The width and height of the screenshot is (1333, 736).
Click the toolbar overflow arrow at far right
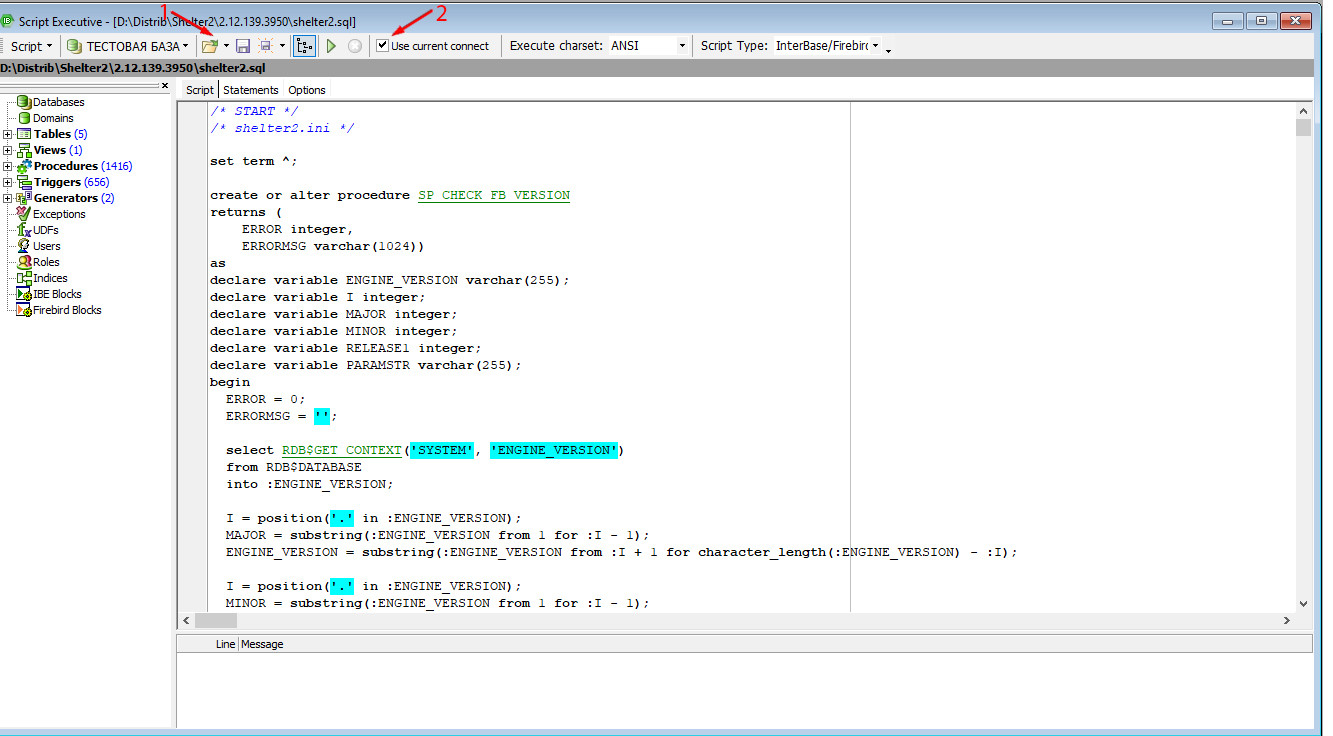coord(888,49)
